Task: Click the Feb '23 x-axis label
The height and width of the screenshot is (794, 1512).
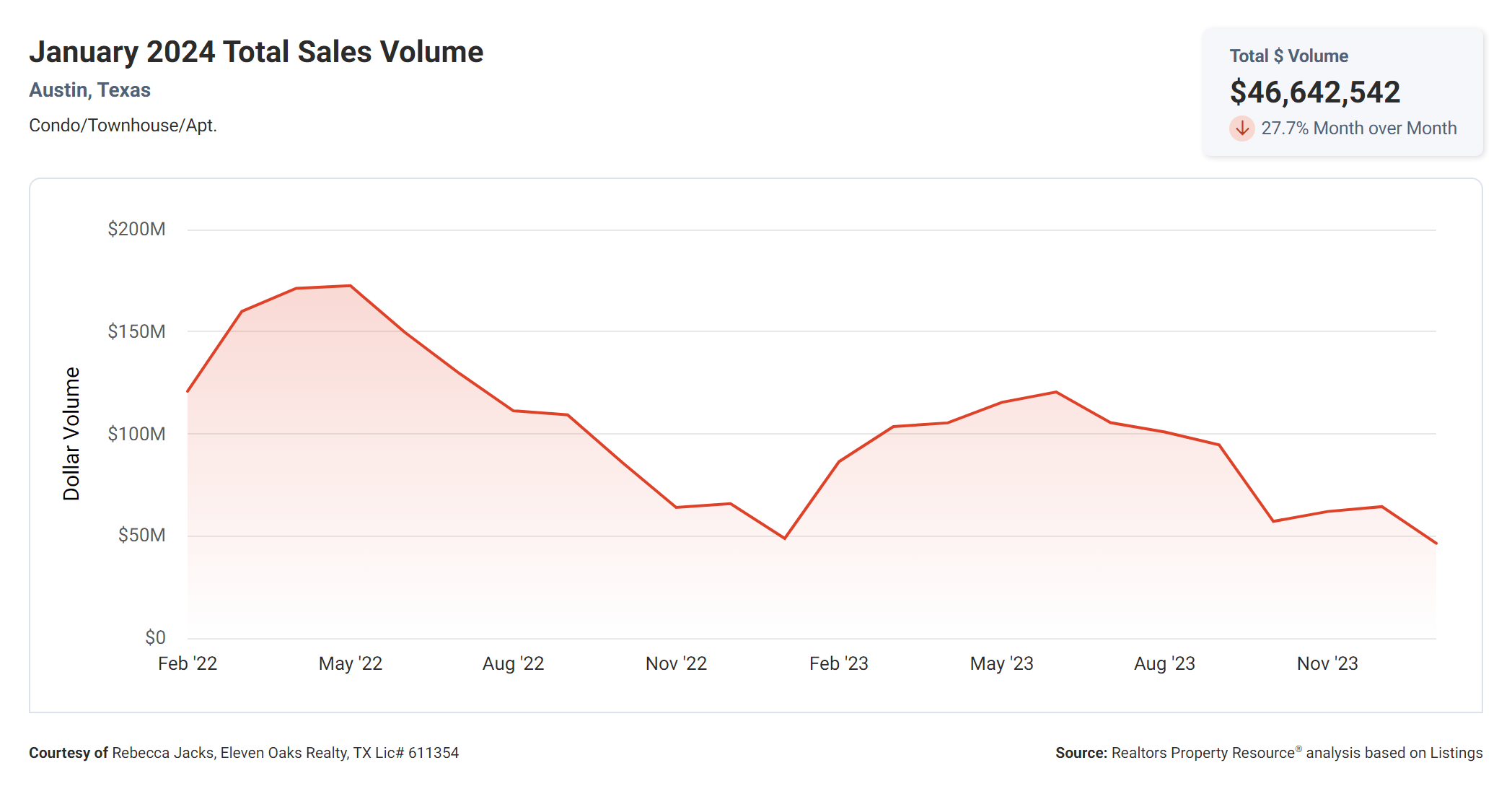Action: pos(838,663)
